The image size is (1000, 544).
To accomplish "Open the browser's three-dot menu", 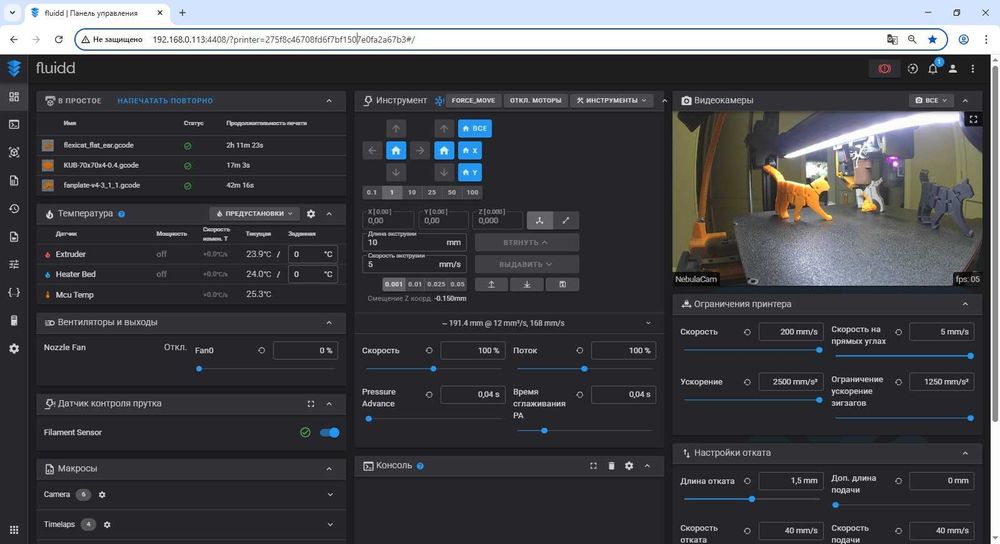I will click(x=985, y=40).
